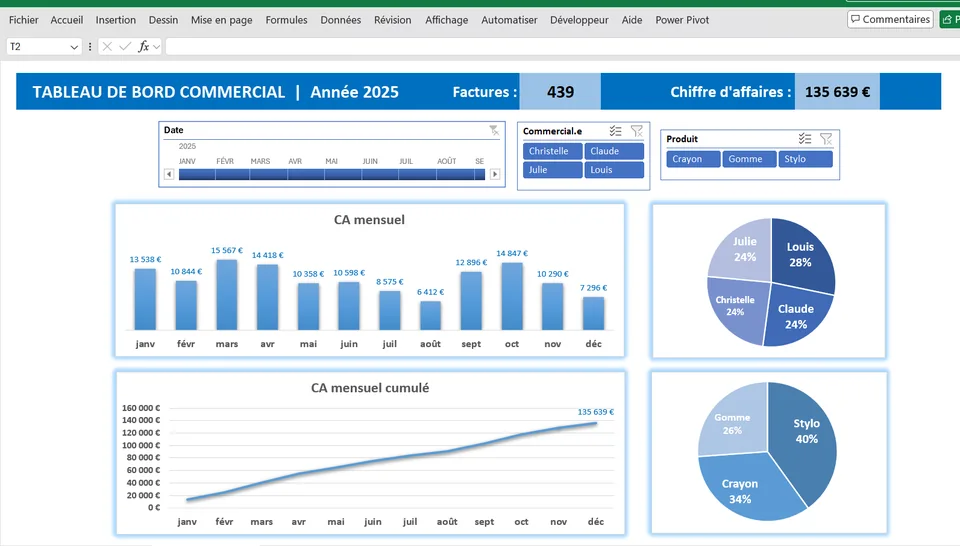Click the formula bar cancel X icon
The width and height of the screenshot is (960, 546).
107,47
